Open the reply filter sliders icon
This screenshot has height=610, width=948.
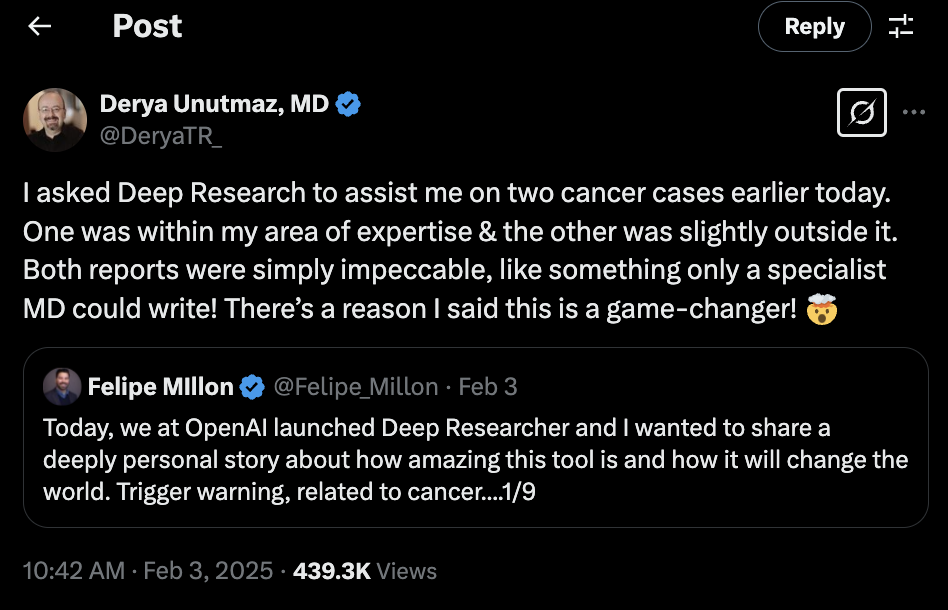tap(901, 27)
